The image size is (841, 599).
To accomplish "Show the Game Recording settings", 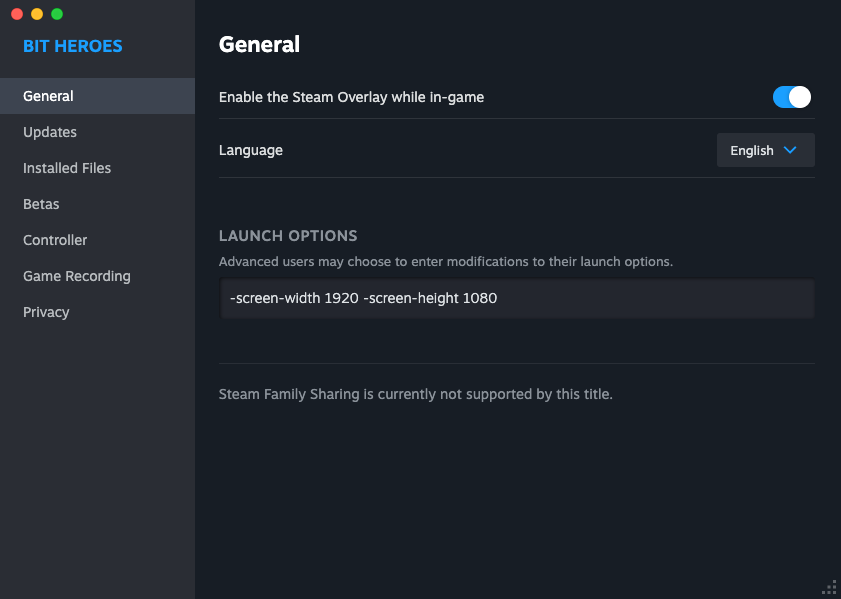I will pos(77,276).
